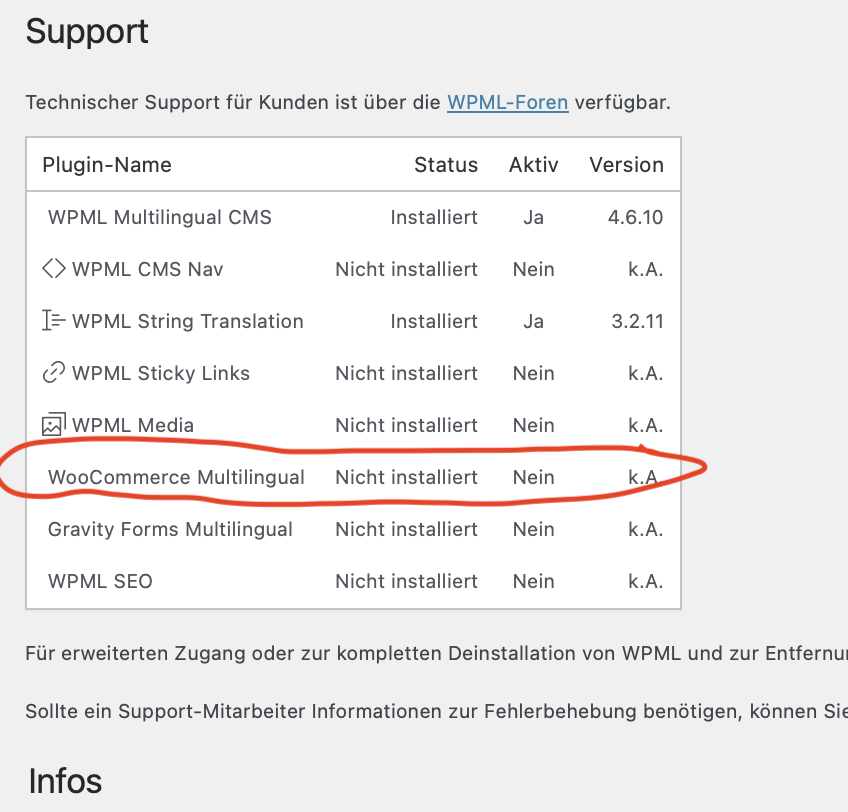The image size is (848, 812).
Task: Click the Support section heading
Action: point(87,32)
